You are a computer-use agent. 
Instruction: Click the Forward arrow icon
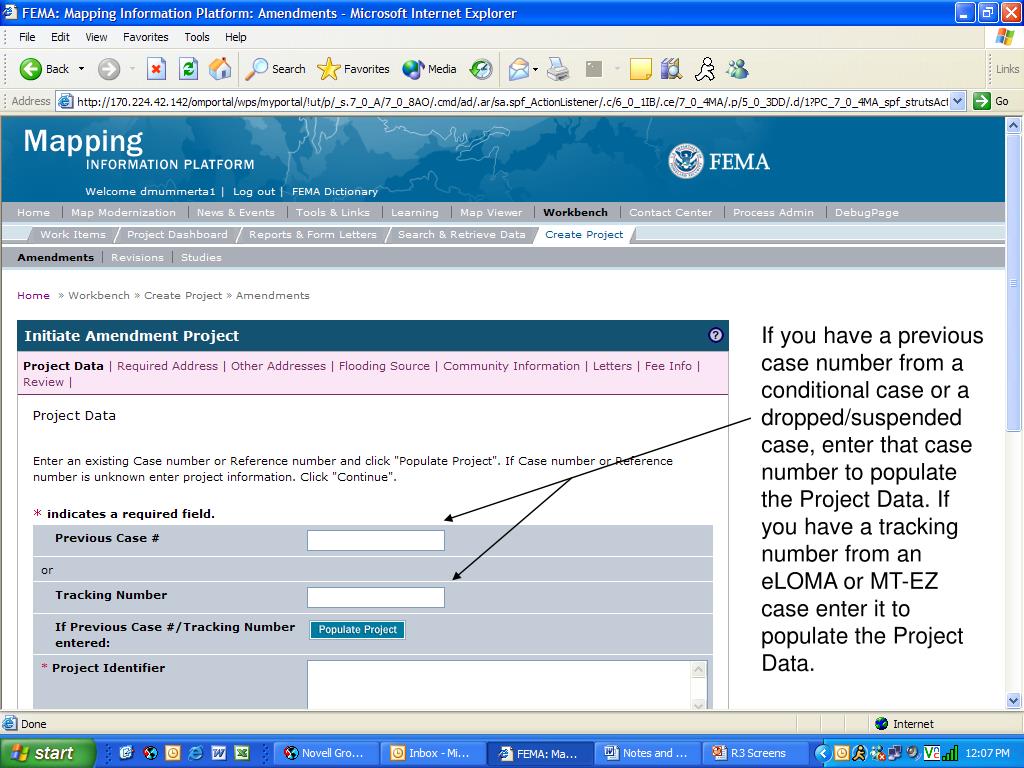point(109,69)
